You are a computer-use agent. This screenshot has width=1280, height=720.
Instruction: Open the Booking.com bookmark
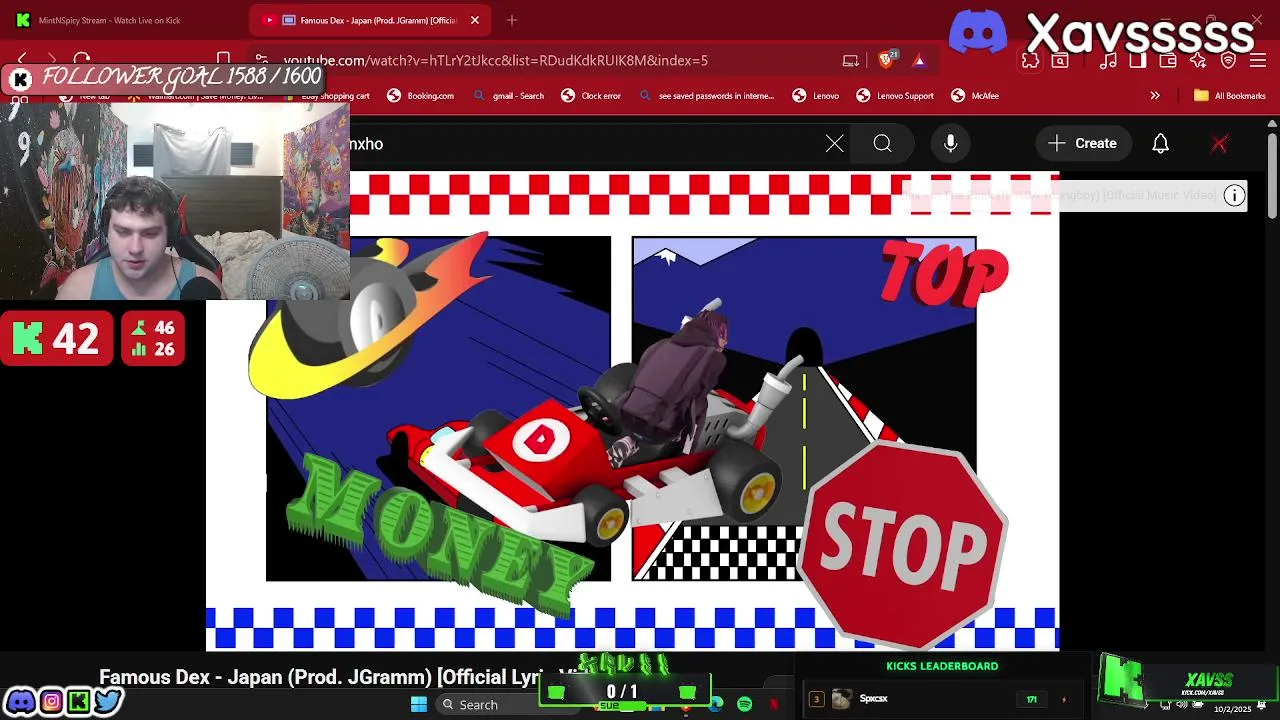pyautogui.click(x=421, y=96)
